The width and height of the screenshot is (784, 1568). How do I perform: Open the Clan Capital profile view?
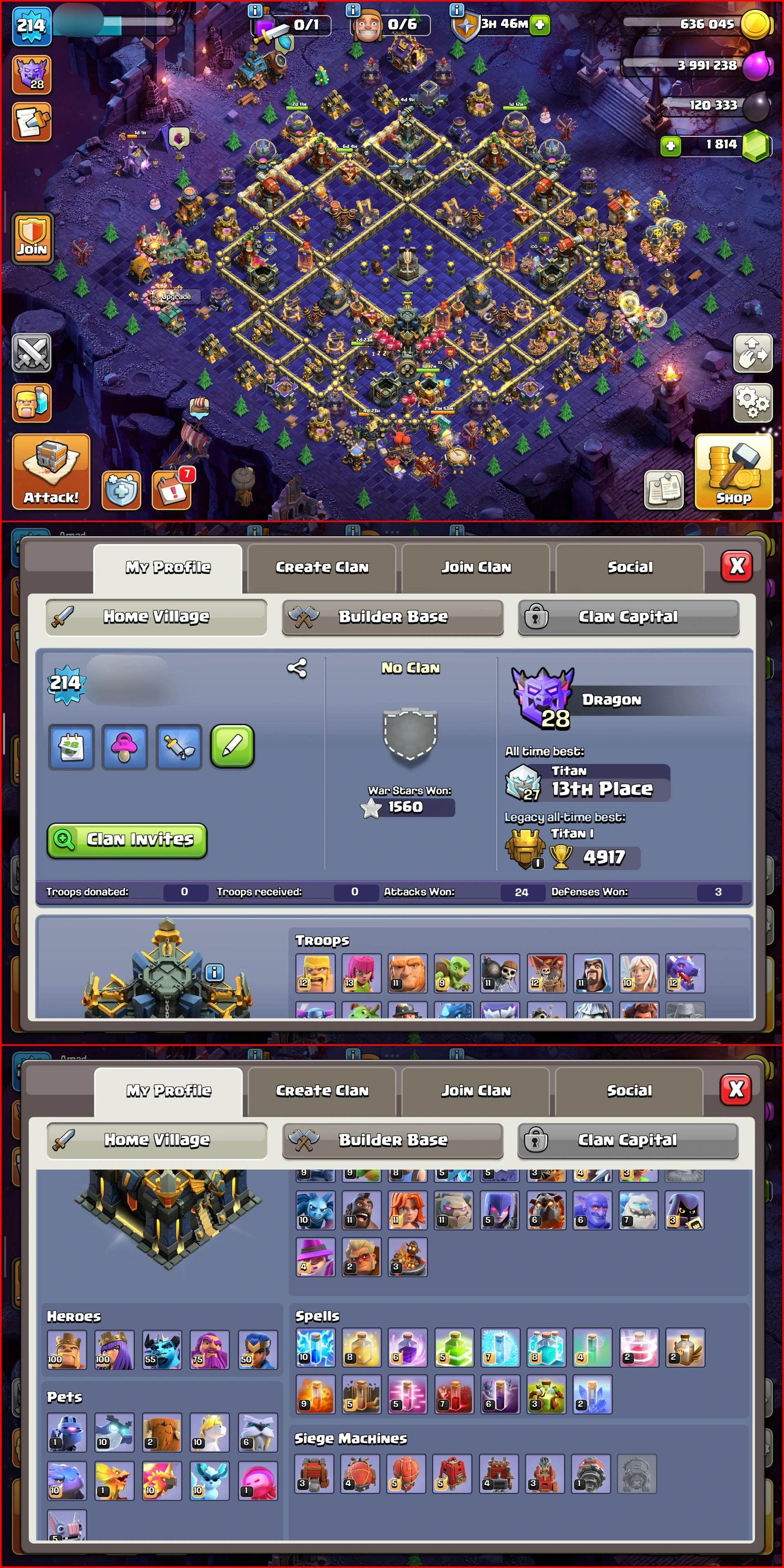628,616
